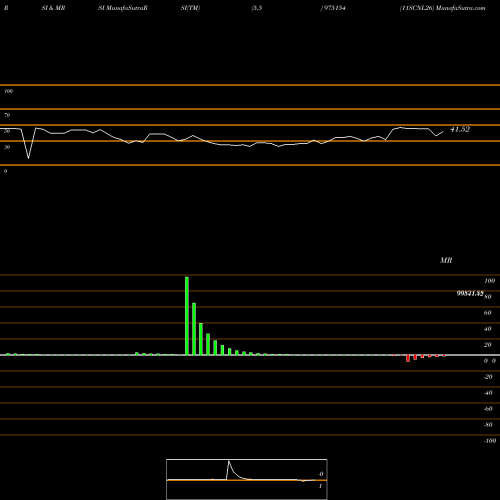Click the largest red histogram bar
The height and width of the screenshot is (500, 500).
[408, 358]
